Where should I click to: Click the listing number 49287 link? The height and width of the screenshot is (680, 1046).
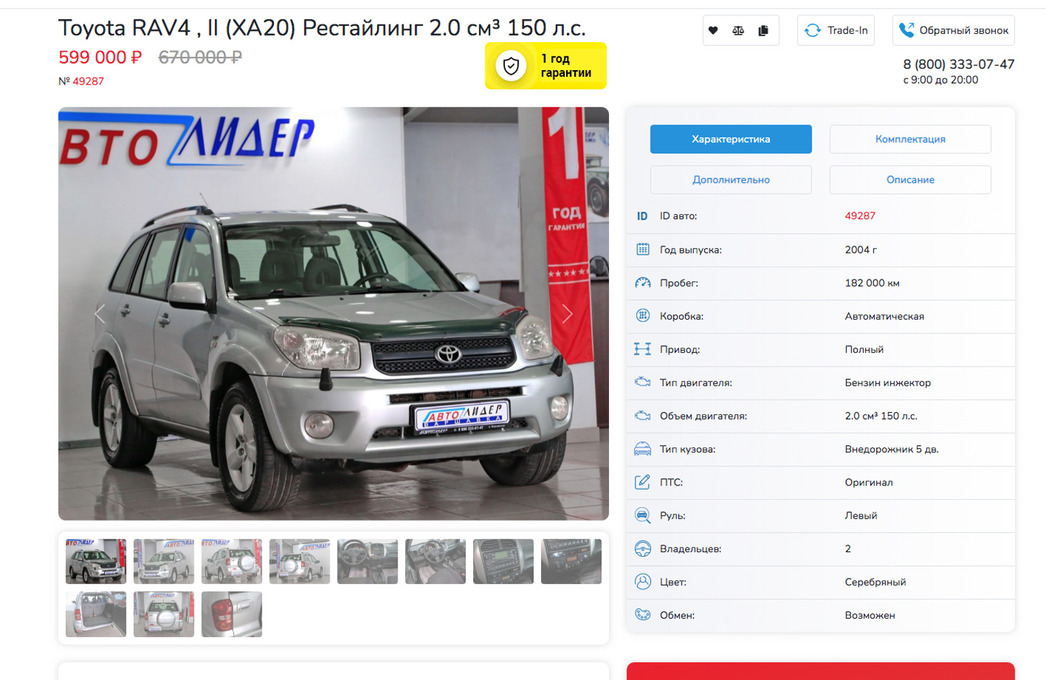(88, 81)
